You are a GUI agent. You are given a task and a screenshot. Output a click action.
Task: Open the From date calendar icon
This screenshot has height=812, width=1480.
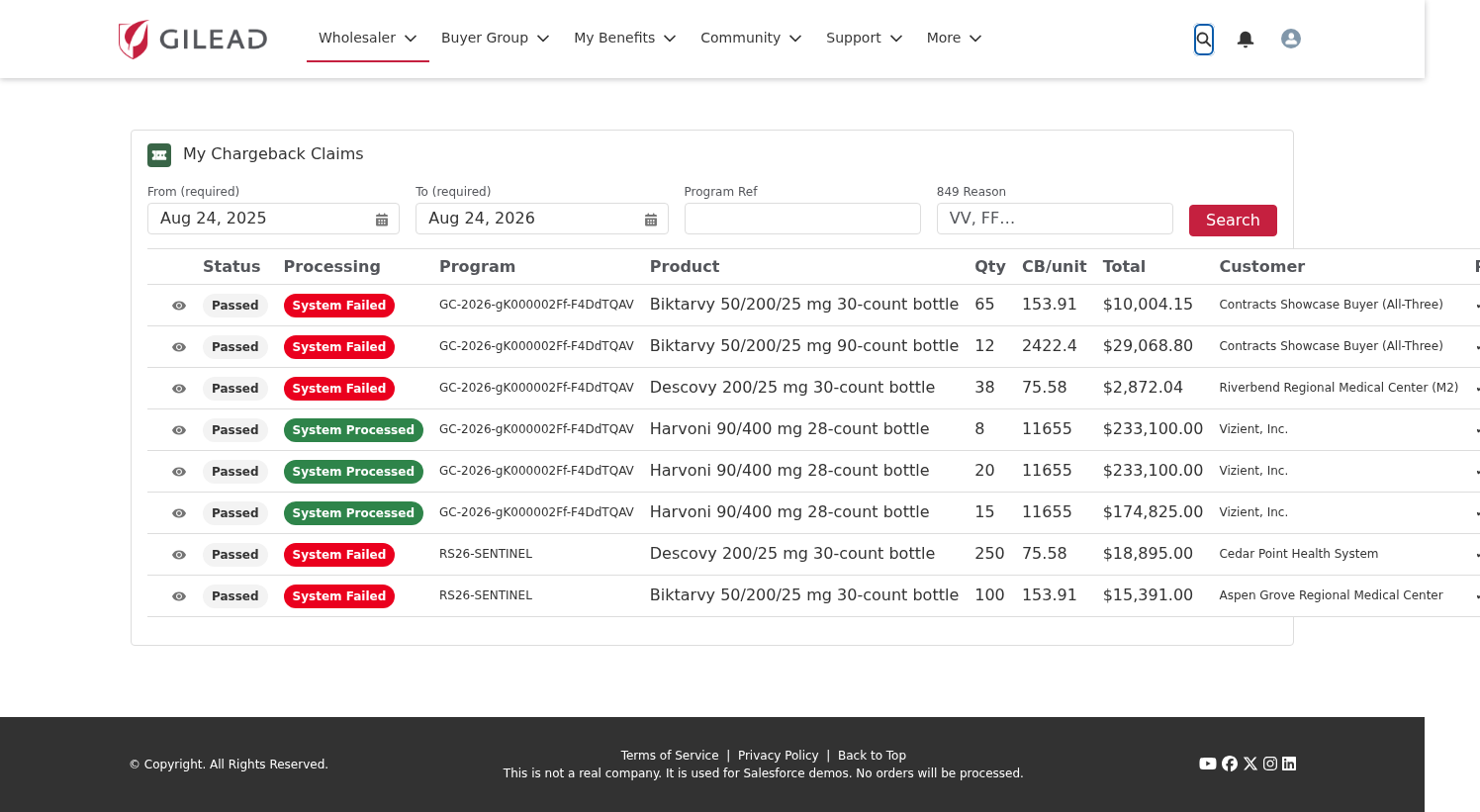point(382,220)
